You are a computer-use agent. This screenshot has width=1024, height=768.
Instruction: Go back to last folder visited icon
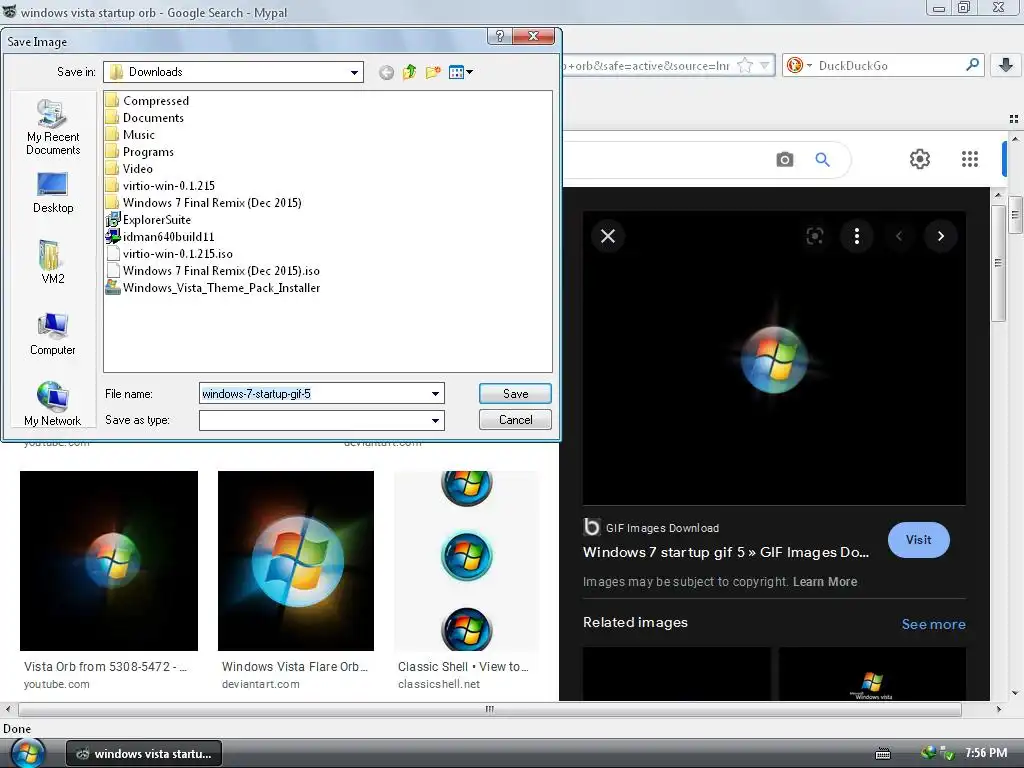(x=386, y=72)
